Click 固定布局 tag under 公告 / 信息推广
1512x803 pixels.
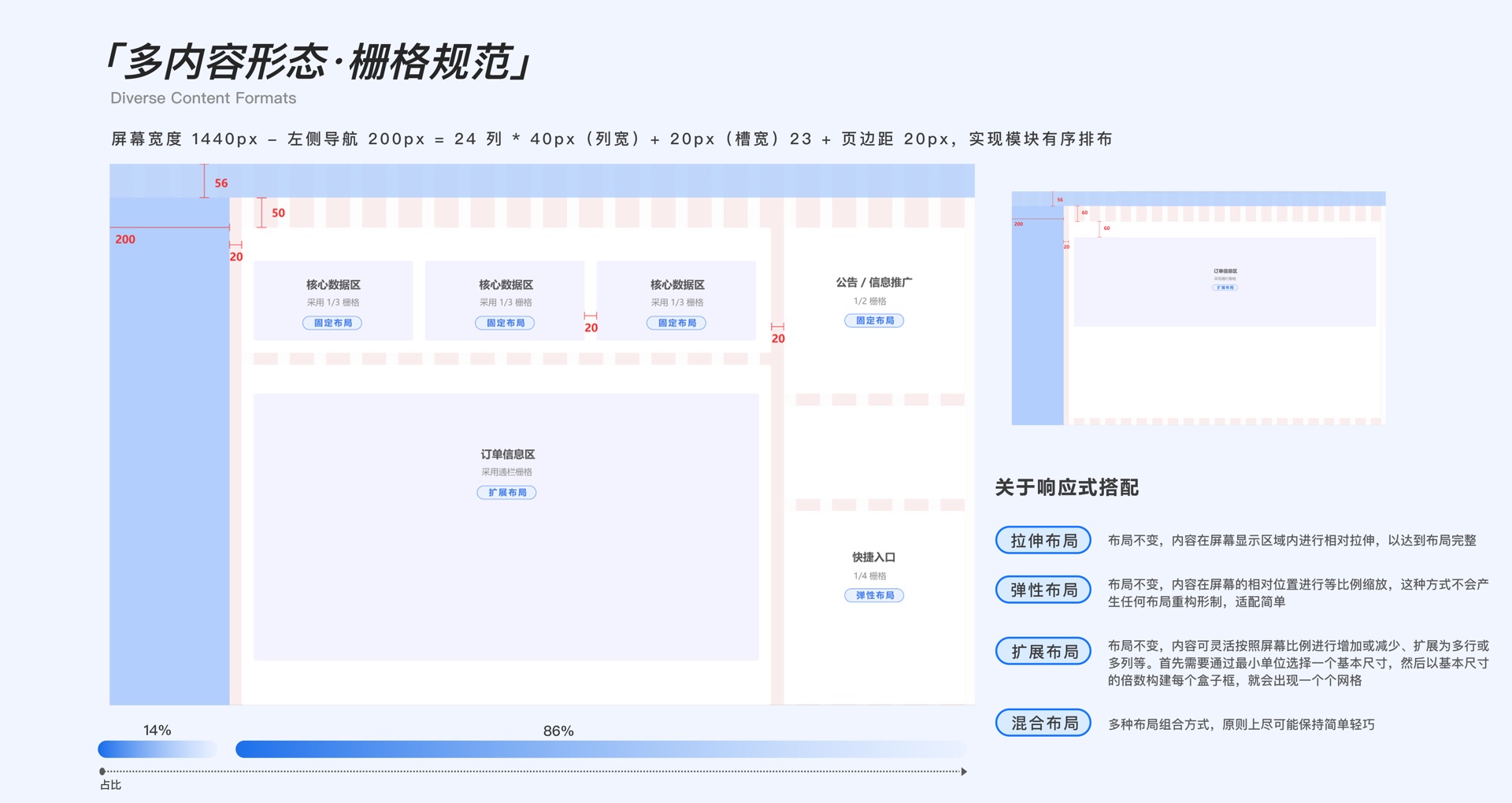[874, 320]
